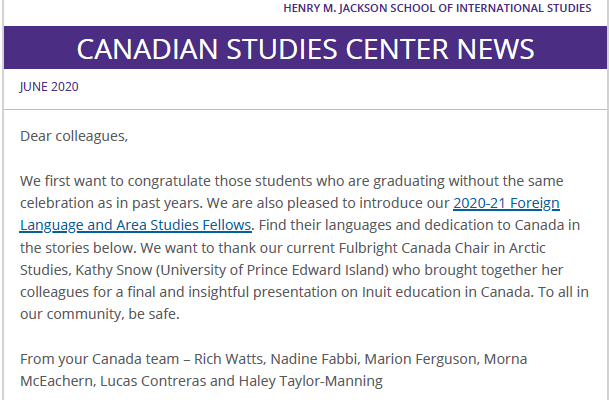Click the phrase Inuit education in Canada
The height and width of the screenshot is (400, 609).
click(446, 292)
